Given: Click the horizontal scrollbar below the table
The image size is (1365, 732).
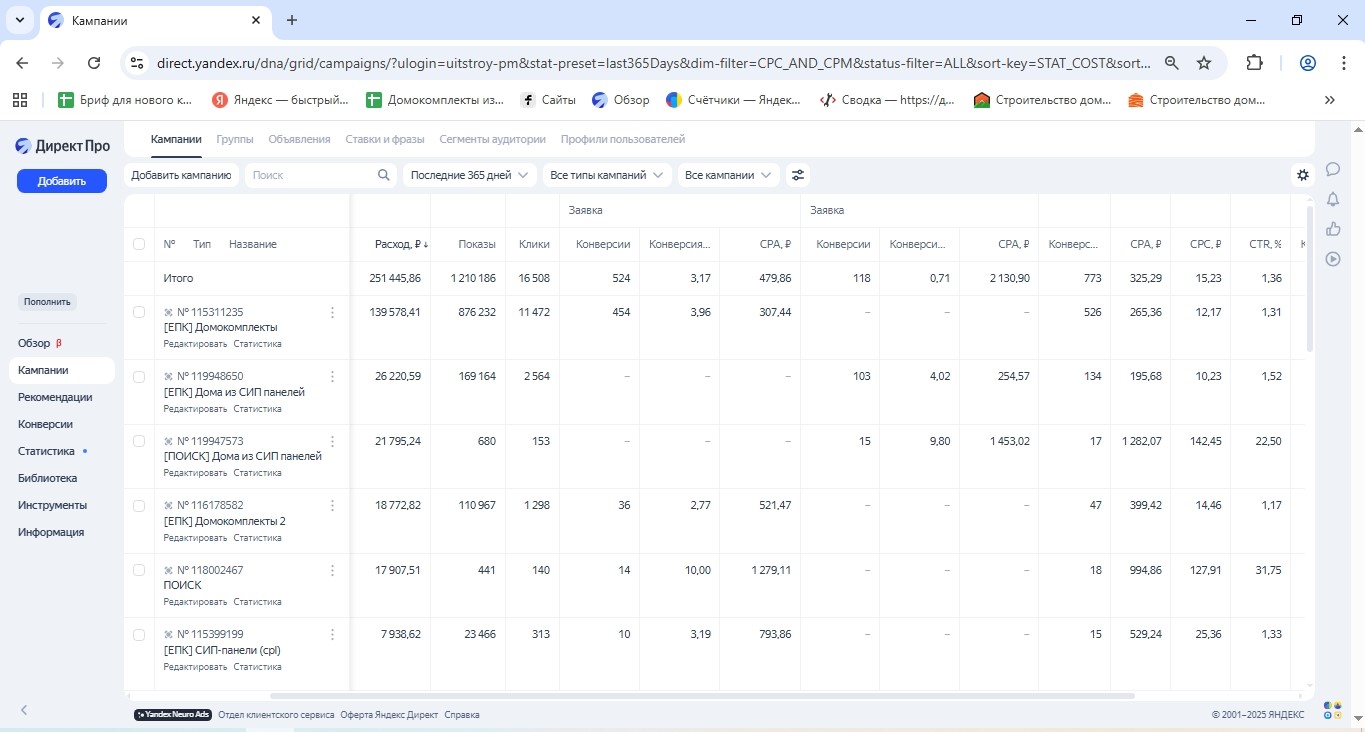Looking at the screenshot, I should [x=700, y=696].
